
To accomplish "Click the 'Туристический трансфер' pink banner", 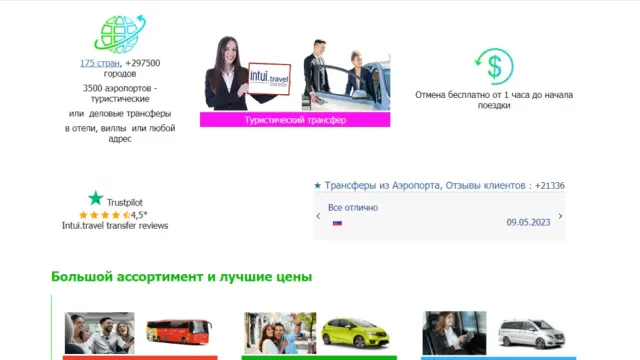I will tap(295, 120).
